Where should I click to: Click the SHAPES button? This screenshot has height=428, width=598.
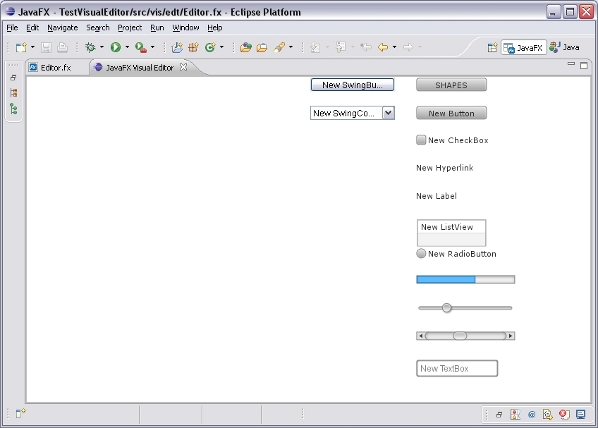coord(451,85)
